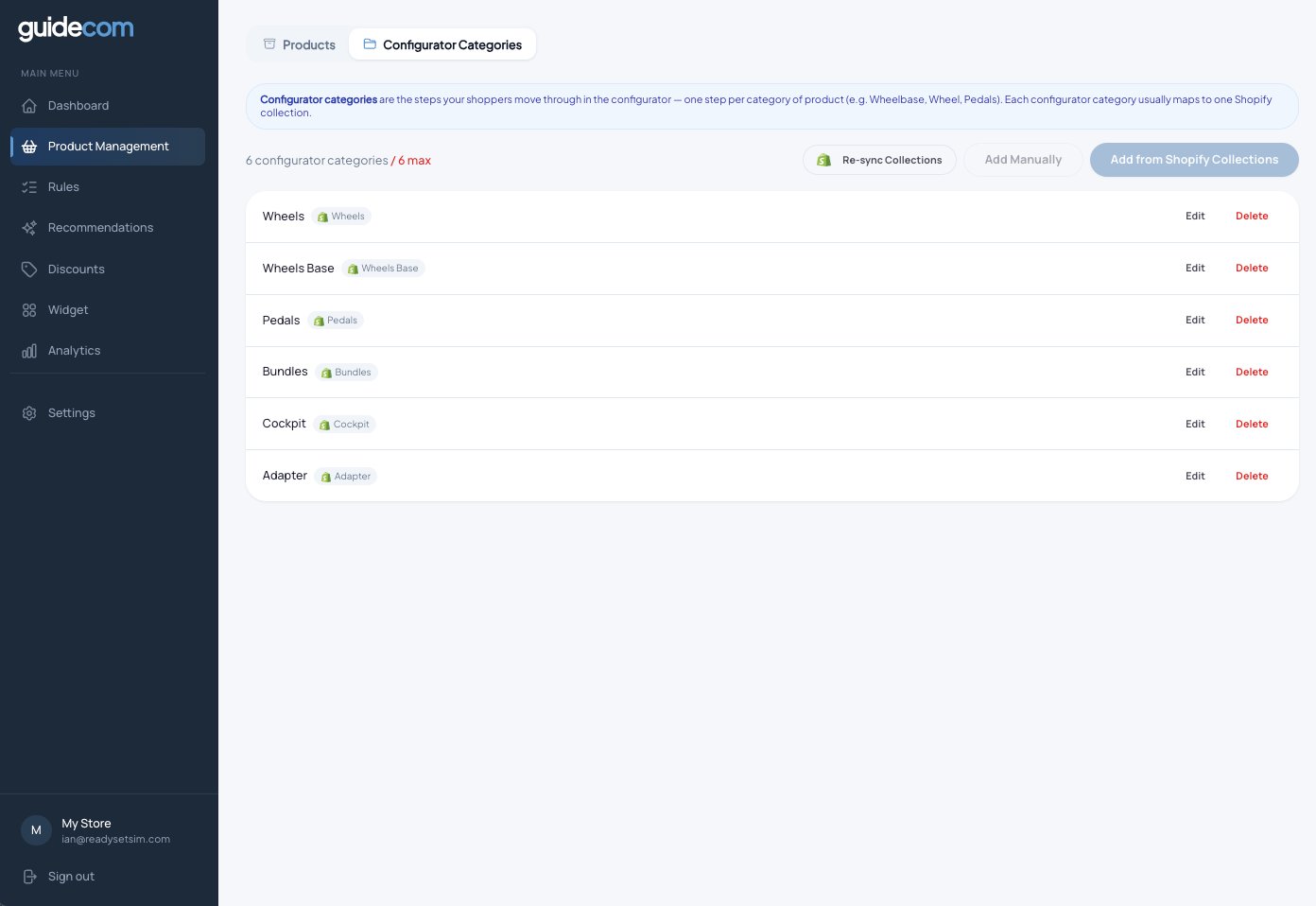Open the Analytics chart icon
Image resolution: width=1316 pixels, height=906 pixels.
click(29, 350)
